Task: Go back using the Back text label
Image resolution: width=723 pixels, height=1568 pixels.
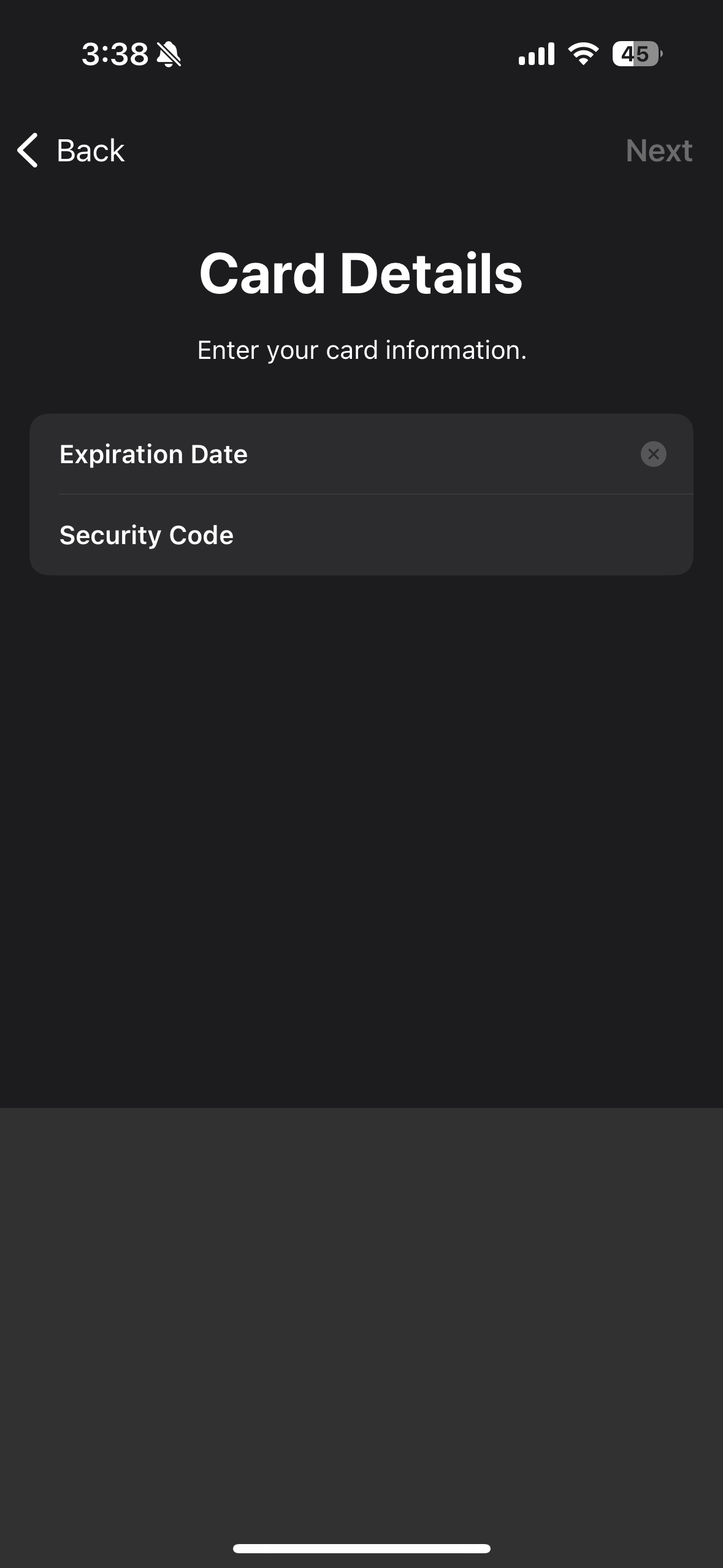Action: [x=91, y=150]
